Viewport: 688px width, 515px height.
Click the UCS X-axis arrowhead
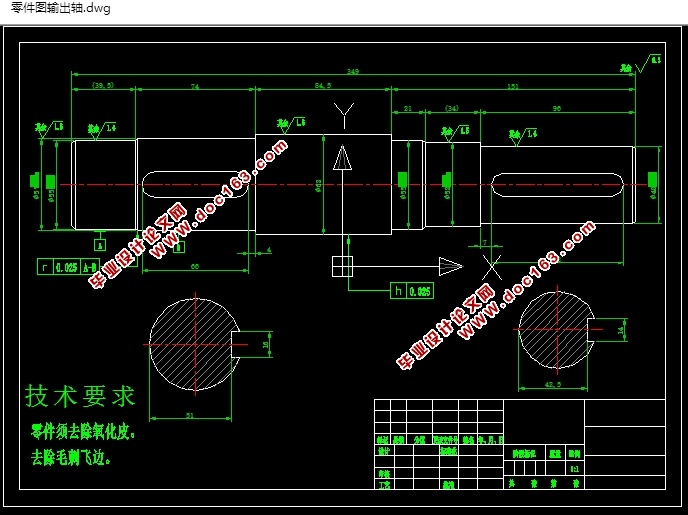click(451, 266)
